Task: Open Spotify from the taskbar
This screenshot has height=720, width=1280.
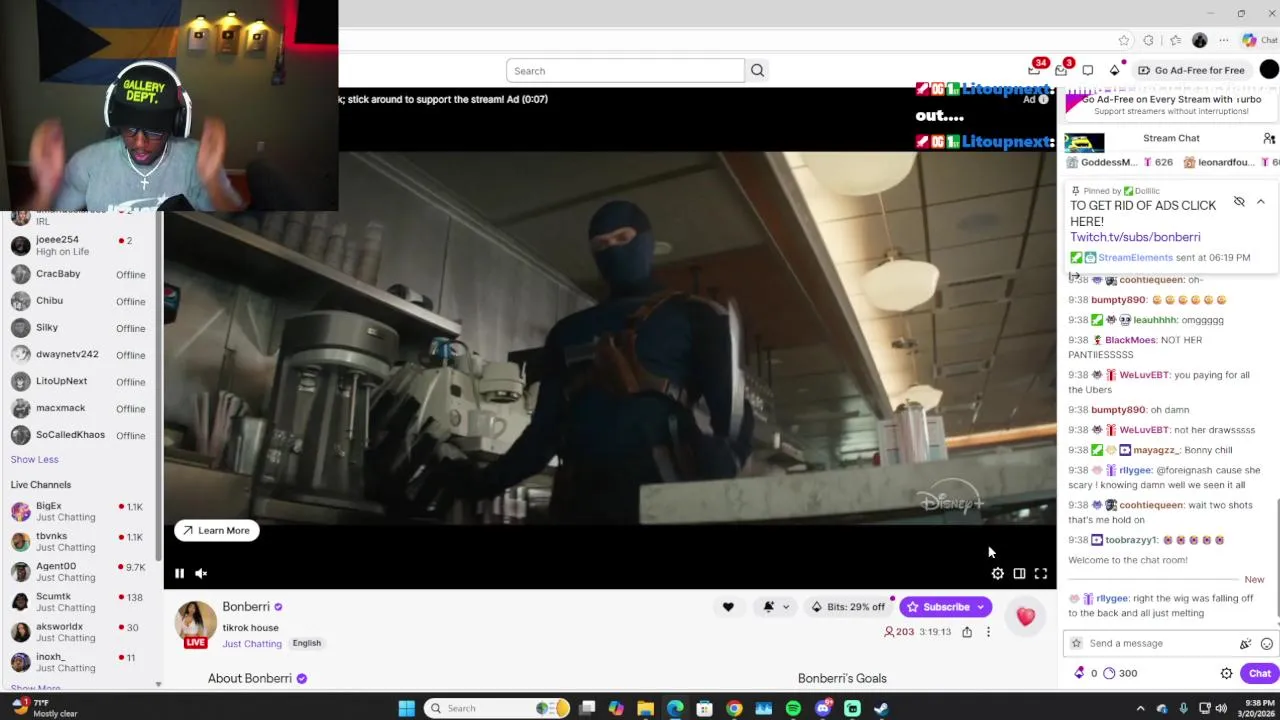Action: (x=793, y=708)
